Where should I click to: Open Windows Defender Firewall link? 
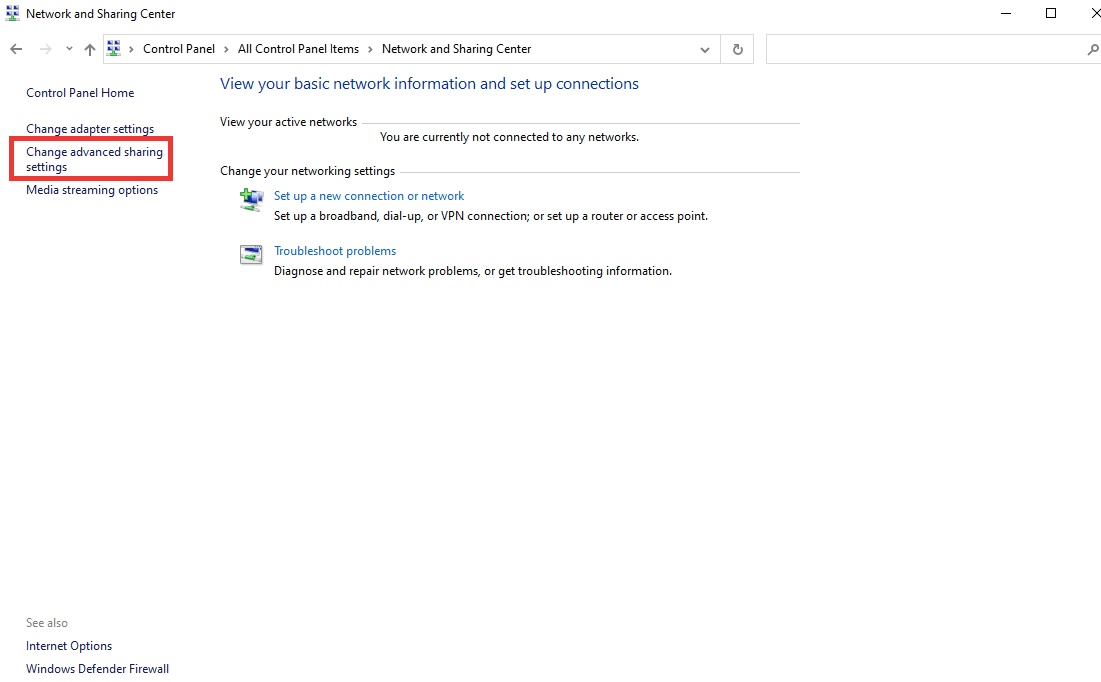(x=97, y=669)
